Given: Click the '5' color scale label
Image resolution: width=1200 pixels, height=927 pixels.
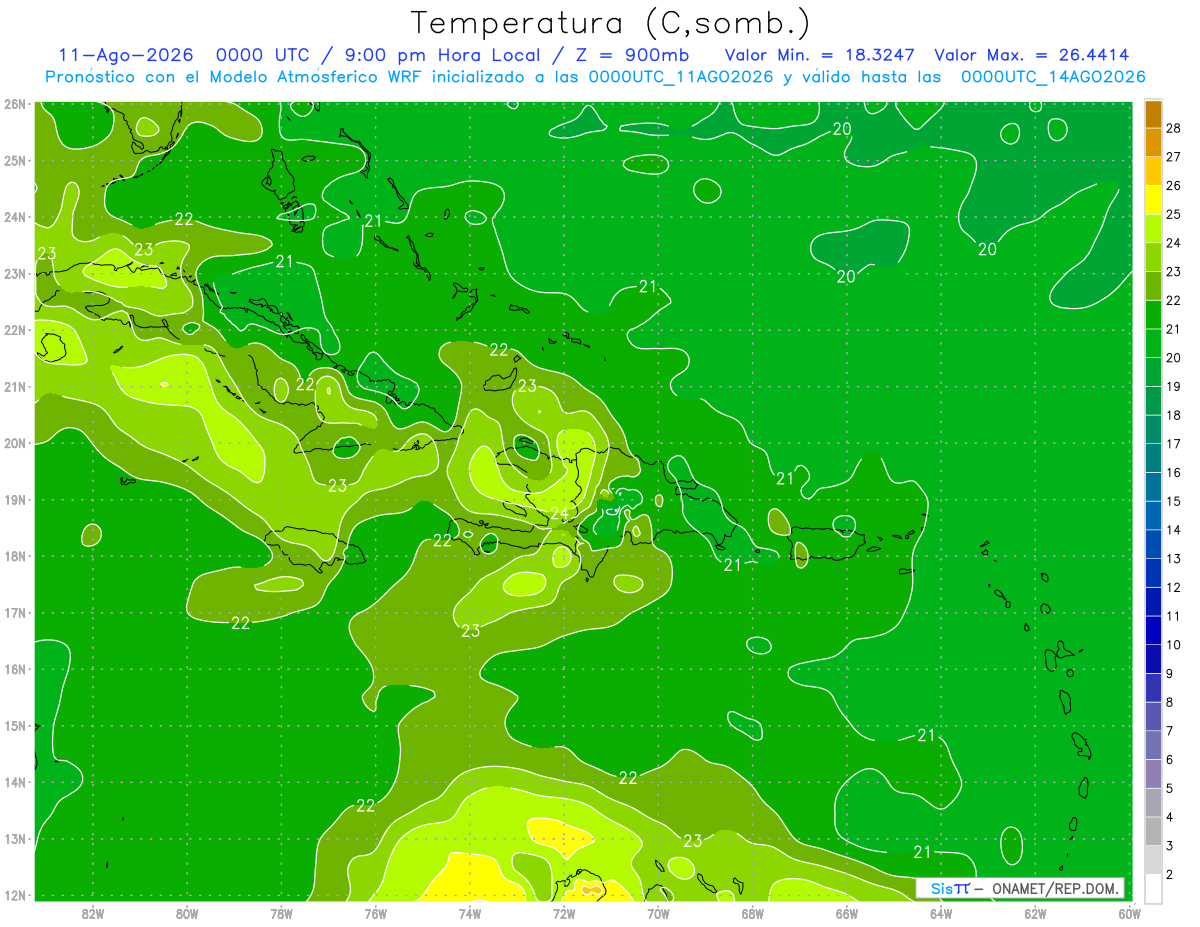Looking at the screenshot, I should [x=1171, y=789].
